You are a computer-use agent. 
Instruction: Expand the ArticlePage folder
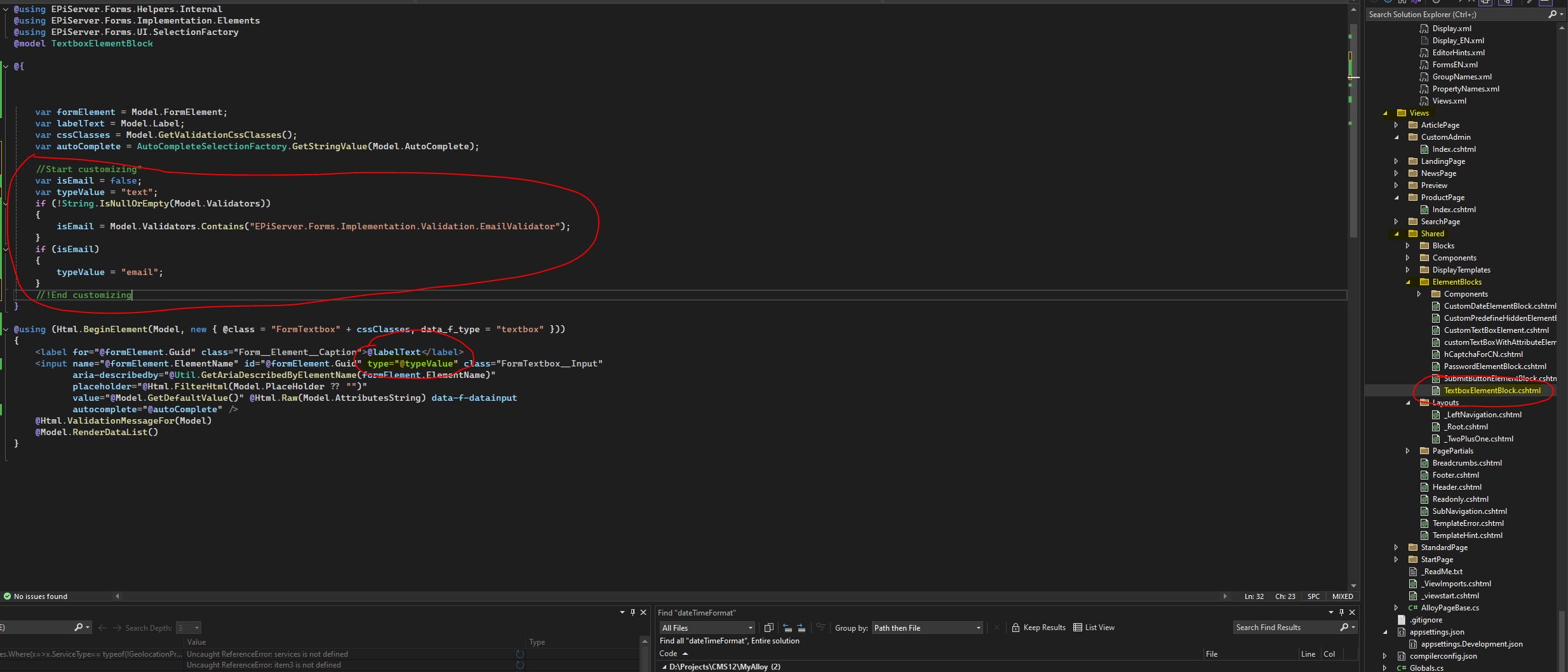tap(1396, 125)
